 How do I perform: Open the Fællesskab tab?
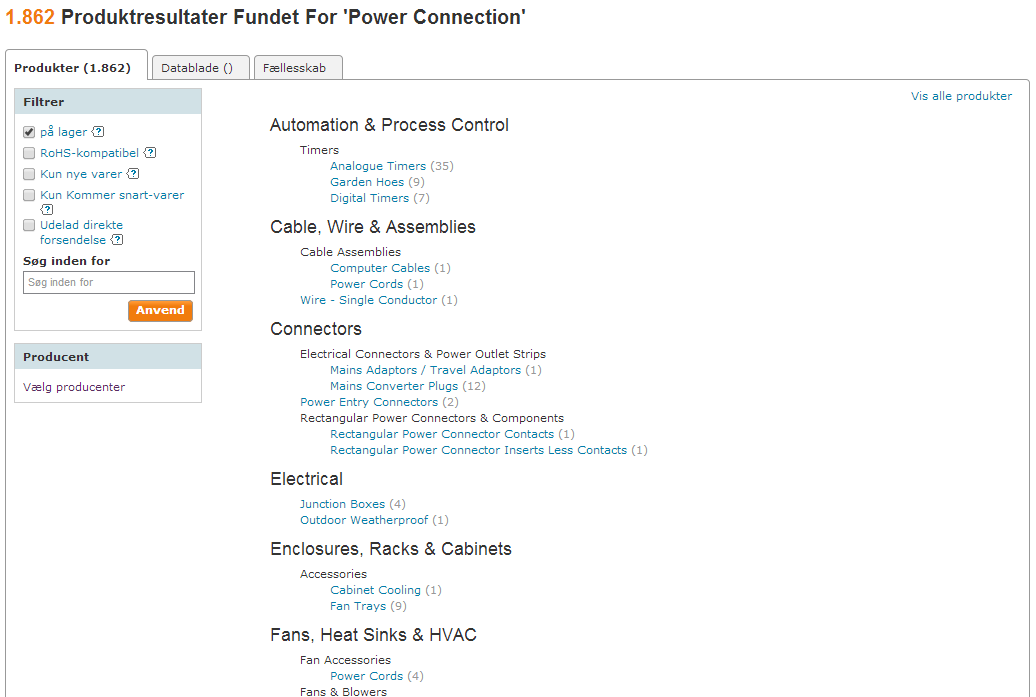click(x=298, y=67)
